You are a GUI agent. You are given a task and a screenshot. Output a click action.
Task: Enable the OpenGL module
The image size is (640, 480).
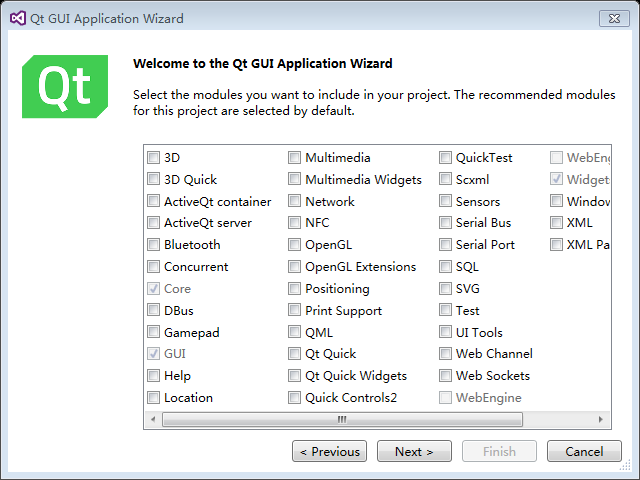click(x=294, y=245)
